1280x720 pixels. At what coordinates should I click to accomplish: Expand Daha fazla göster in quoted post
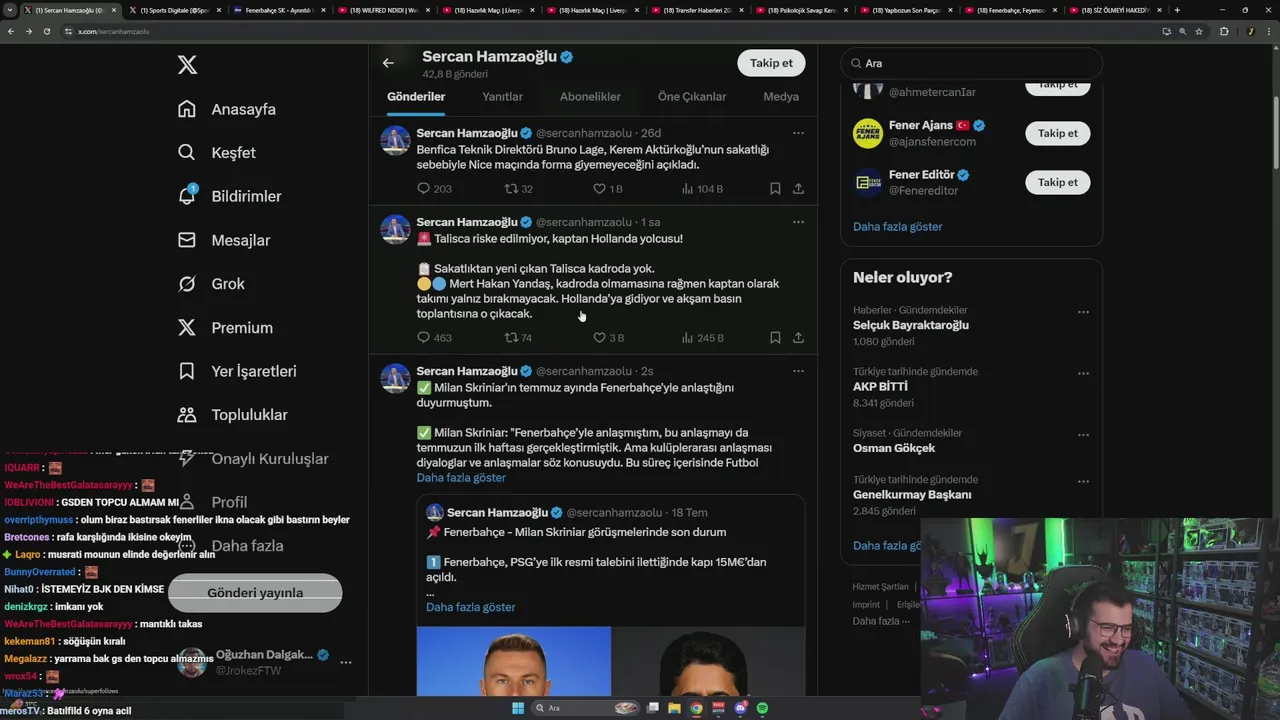pyautogui.click(x=470, y=607)
